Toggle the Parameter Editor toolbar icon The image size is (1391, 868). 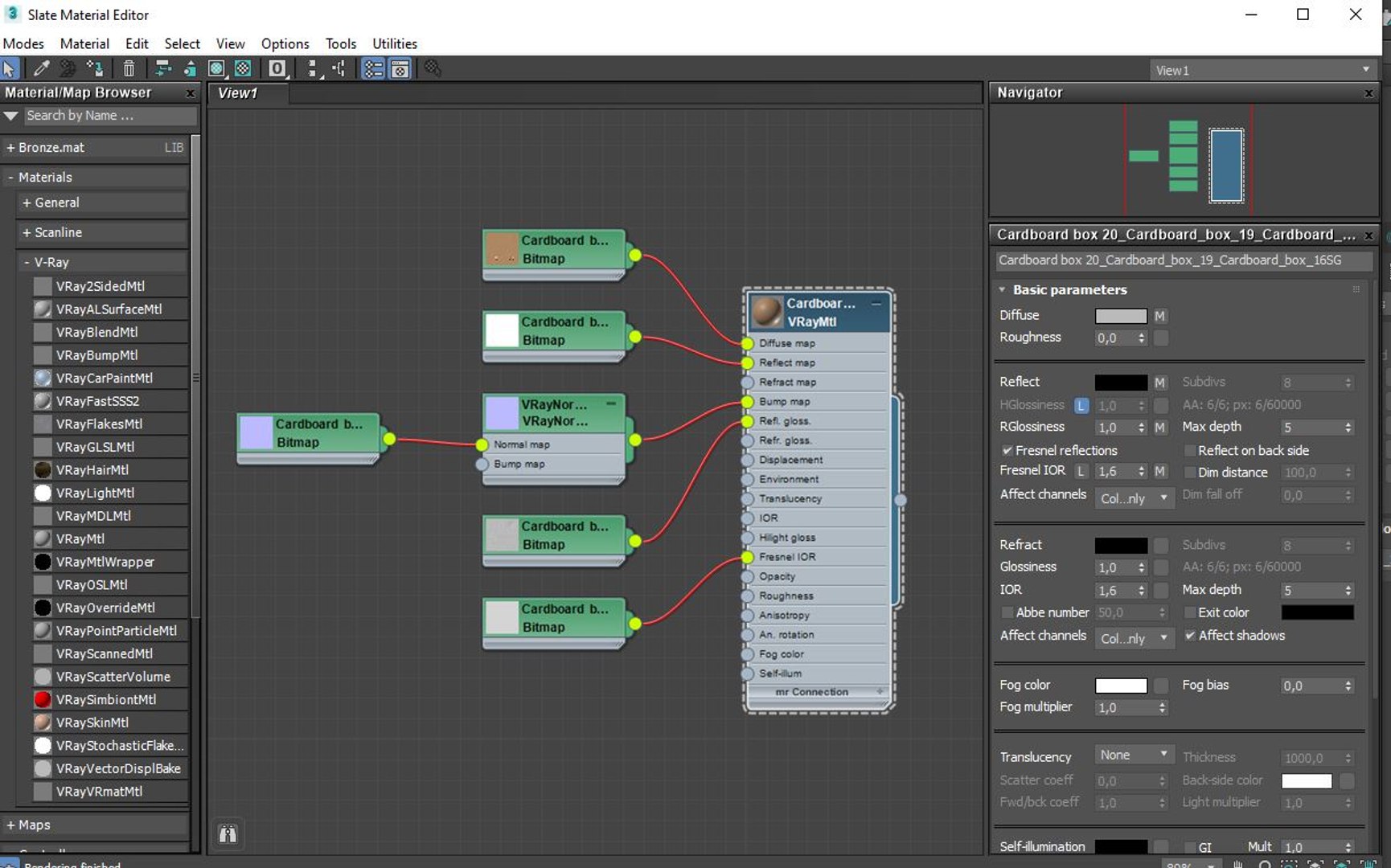click(x=400, y=69)
